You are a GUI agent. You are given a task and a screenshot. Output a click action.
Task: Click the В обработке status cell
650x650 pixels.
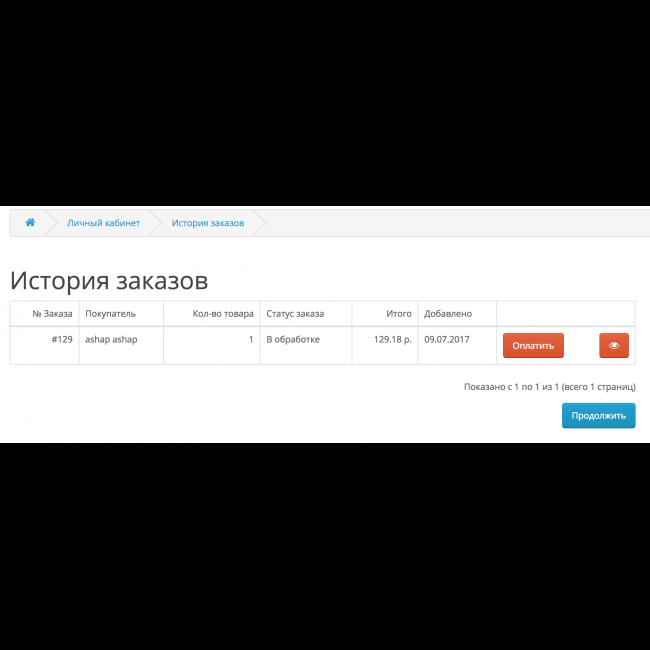pyautogui.click(x=293, y=340)
